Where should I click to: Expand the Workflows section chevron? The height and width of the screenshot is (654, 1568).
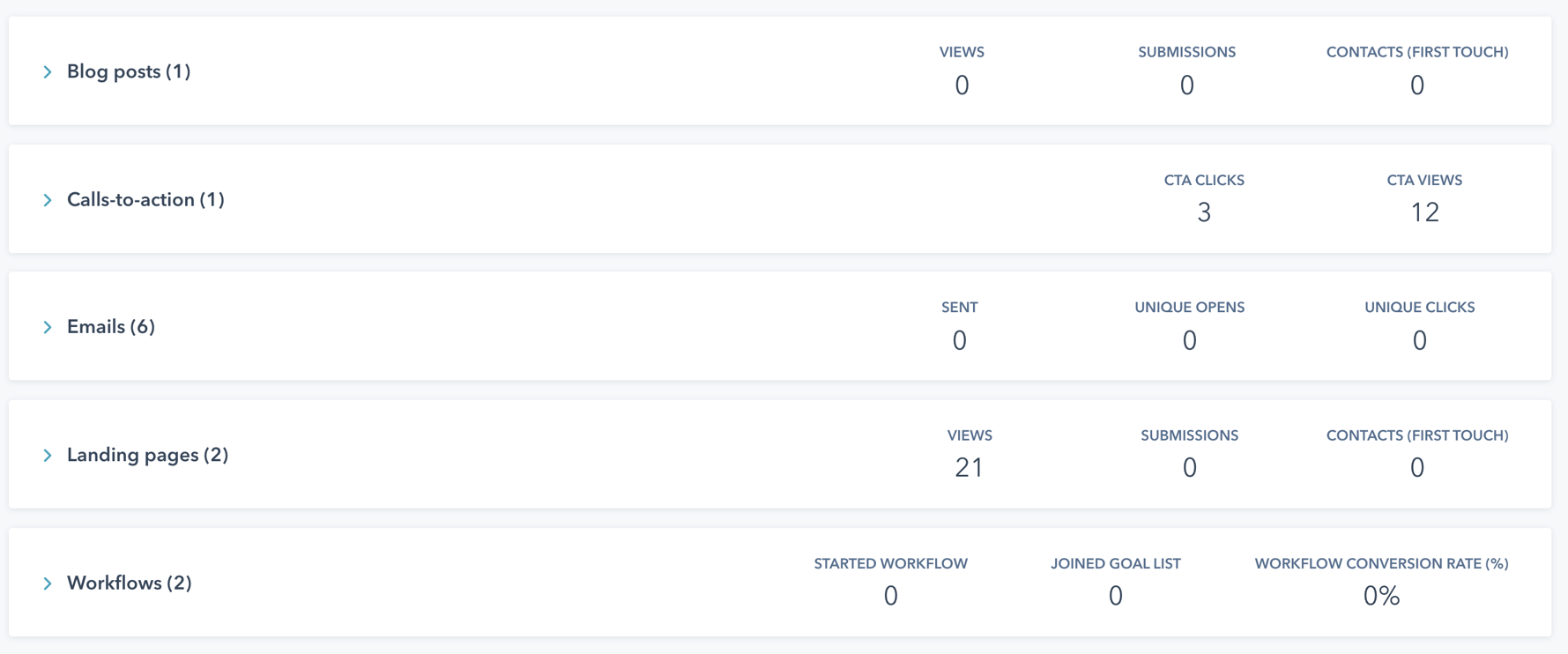48,583
